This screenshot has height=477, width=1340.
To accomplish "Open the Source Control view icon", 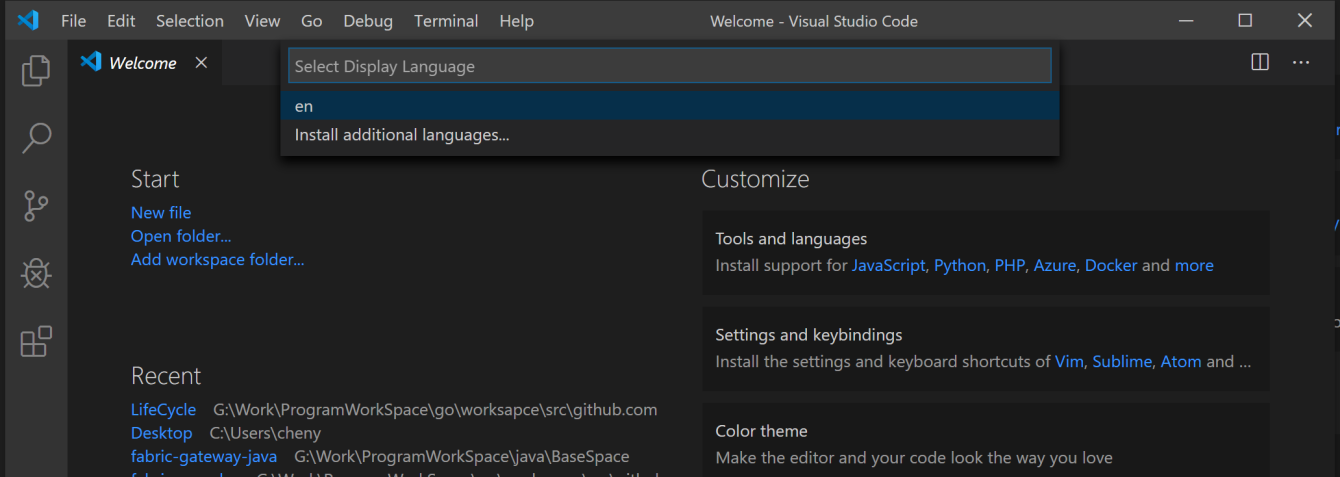I will (36, 206).
